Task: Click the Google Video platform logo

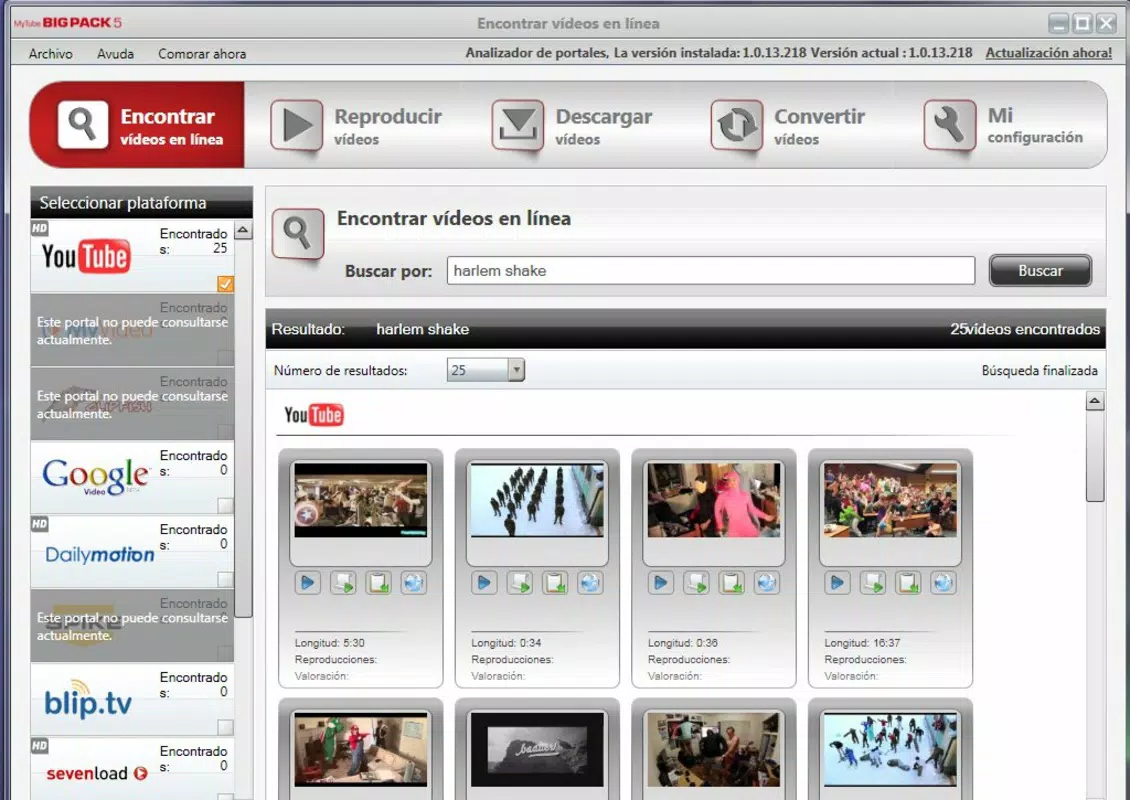Action: pos(95,476)
